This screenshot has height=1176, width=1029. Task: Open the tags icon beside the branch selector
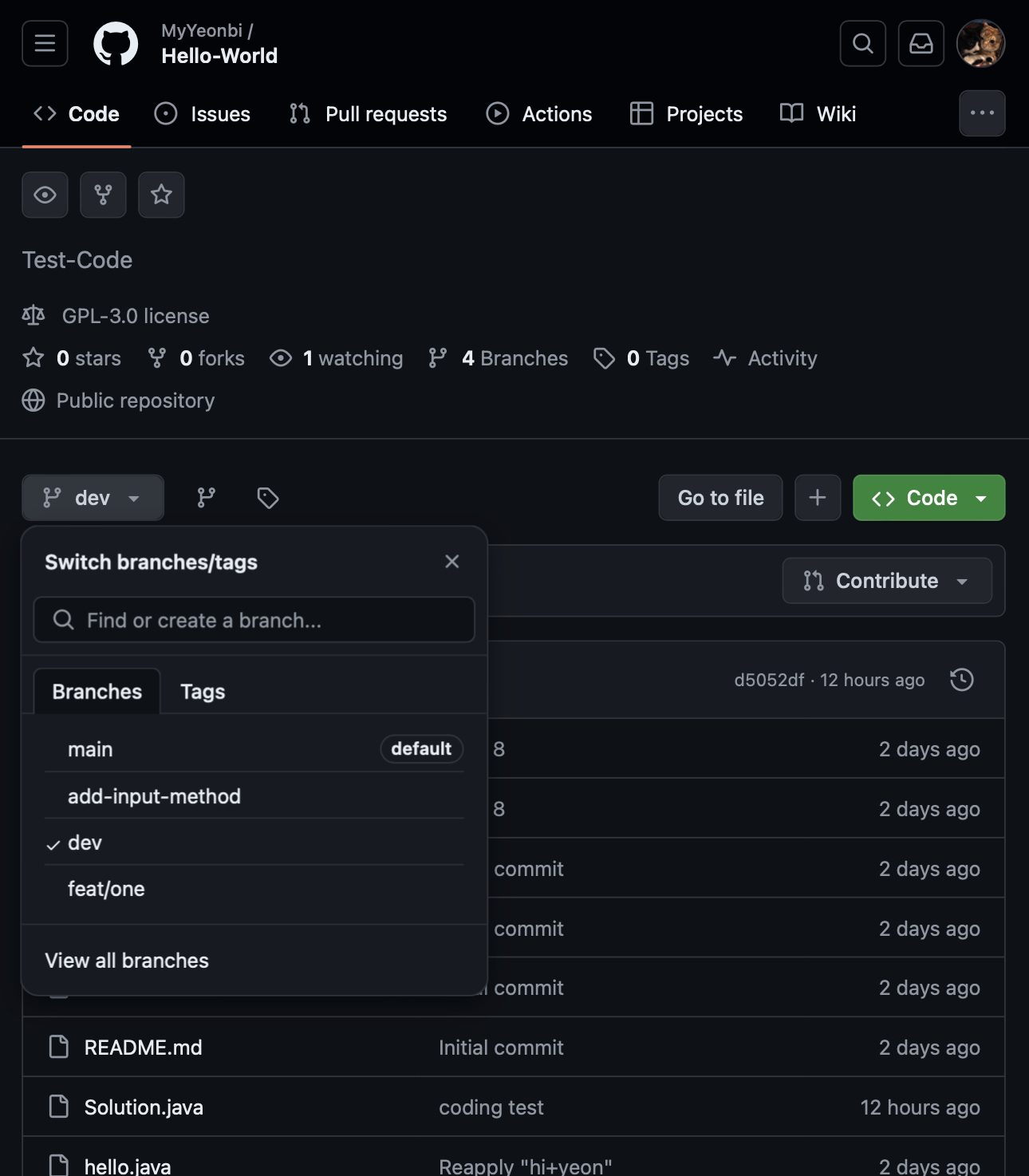(268, 498)
